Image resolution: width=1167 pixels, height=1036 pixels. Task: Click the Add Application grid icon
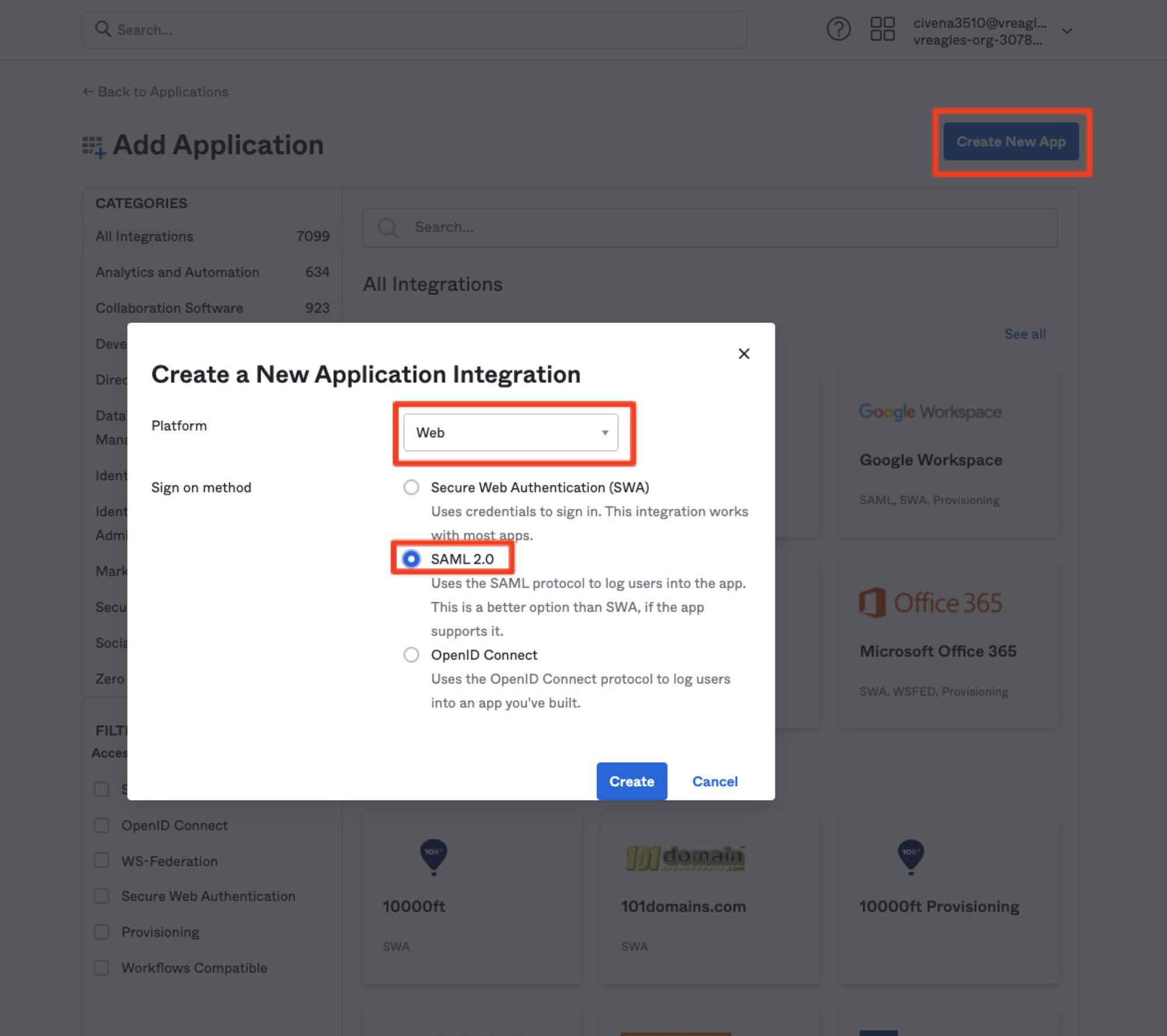tap(93, 146)
